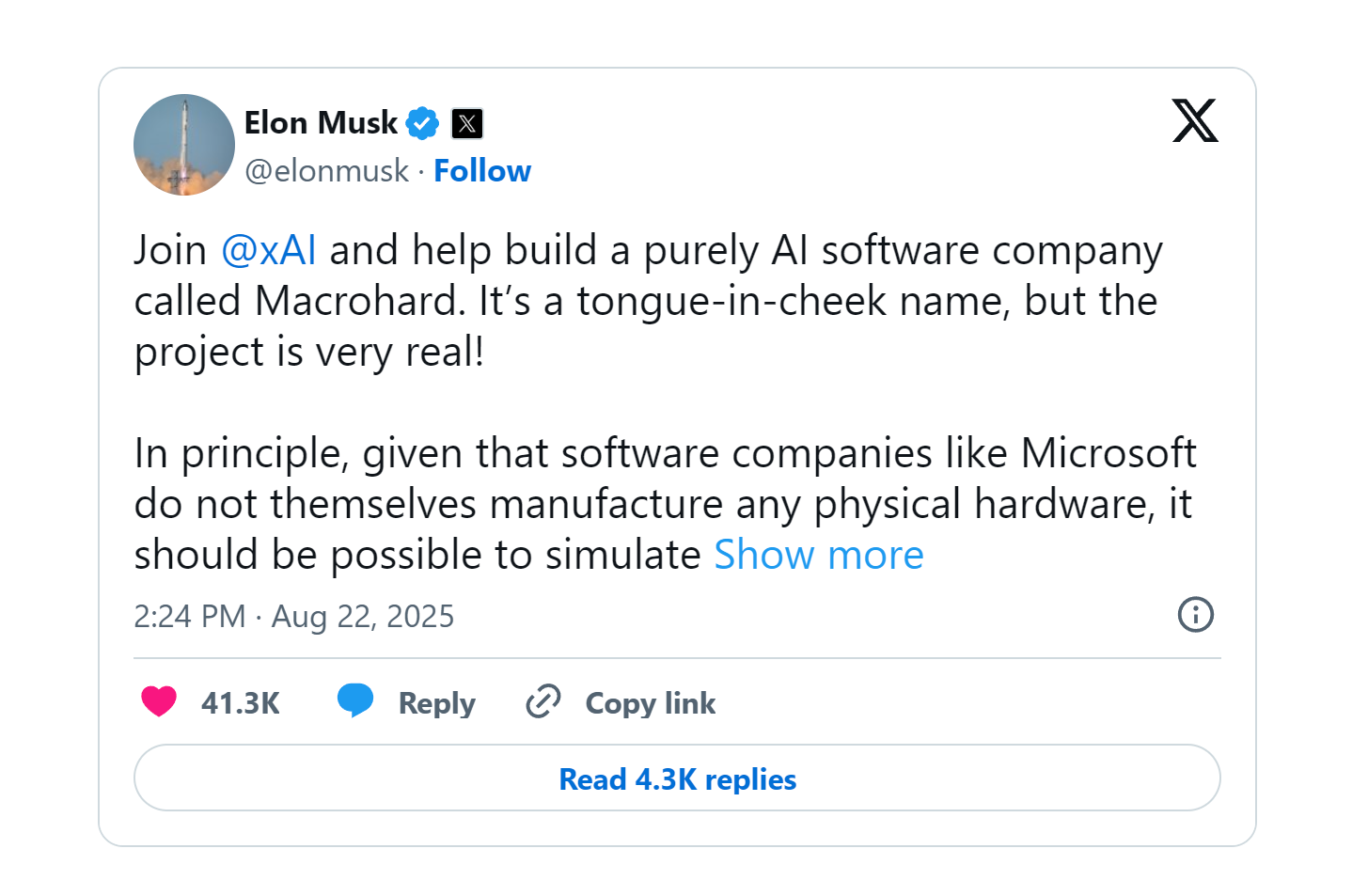The image size is (1368, 896).
Task: Click the small X affiliation badge beside the name
Action: (x=467, y=123)
